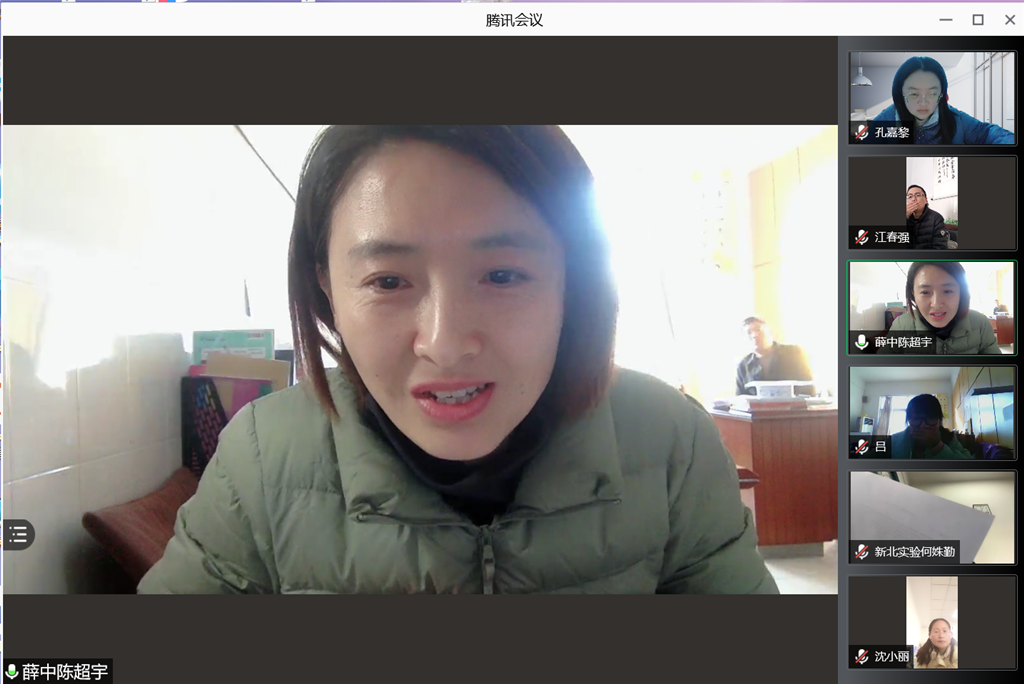Select 沈小丽 video thumbnail
This screenshot has height=684, width=1024.
[932, 622]
